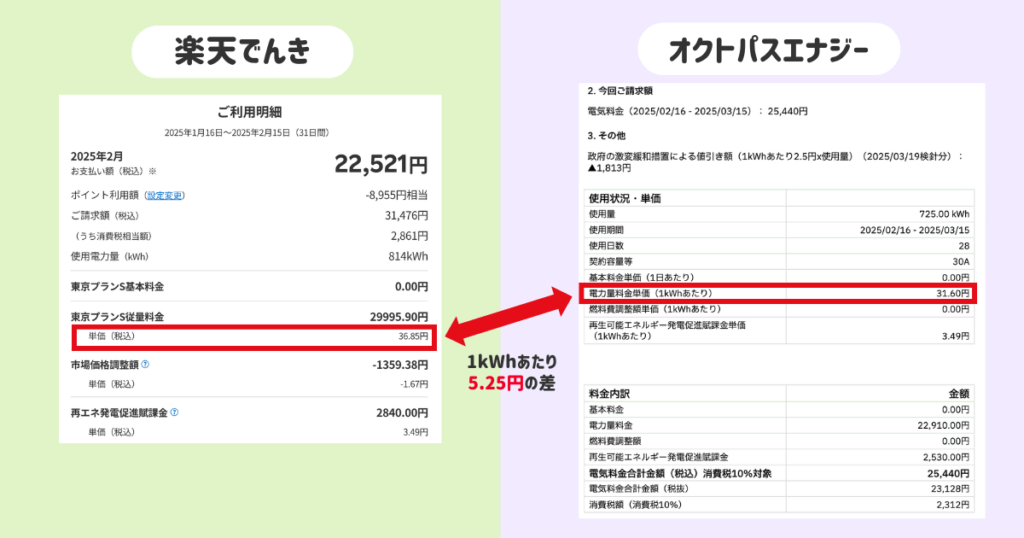Select the 使用日数 value 28
The image size is (1024, 538).
click(x=964, y=245)
